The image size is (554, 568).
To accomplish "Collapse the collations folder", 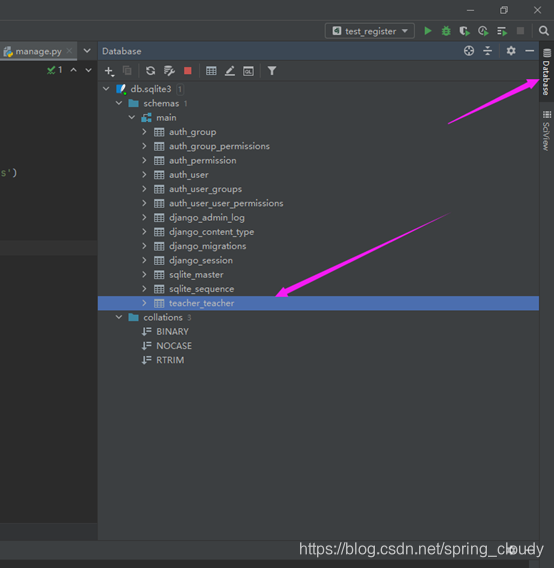I will [x=119, y=317].
